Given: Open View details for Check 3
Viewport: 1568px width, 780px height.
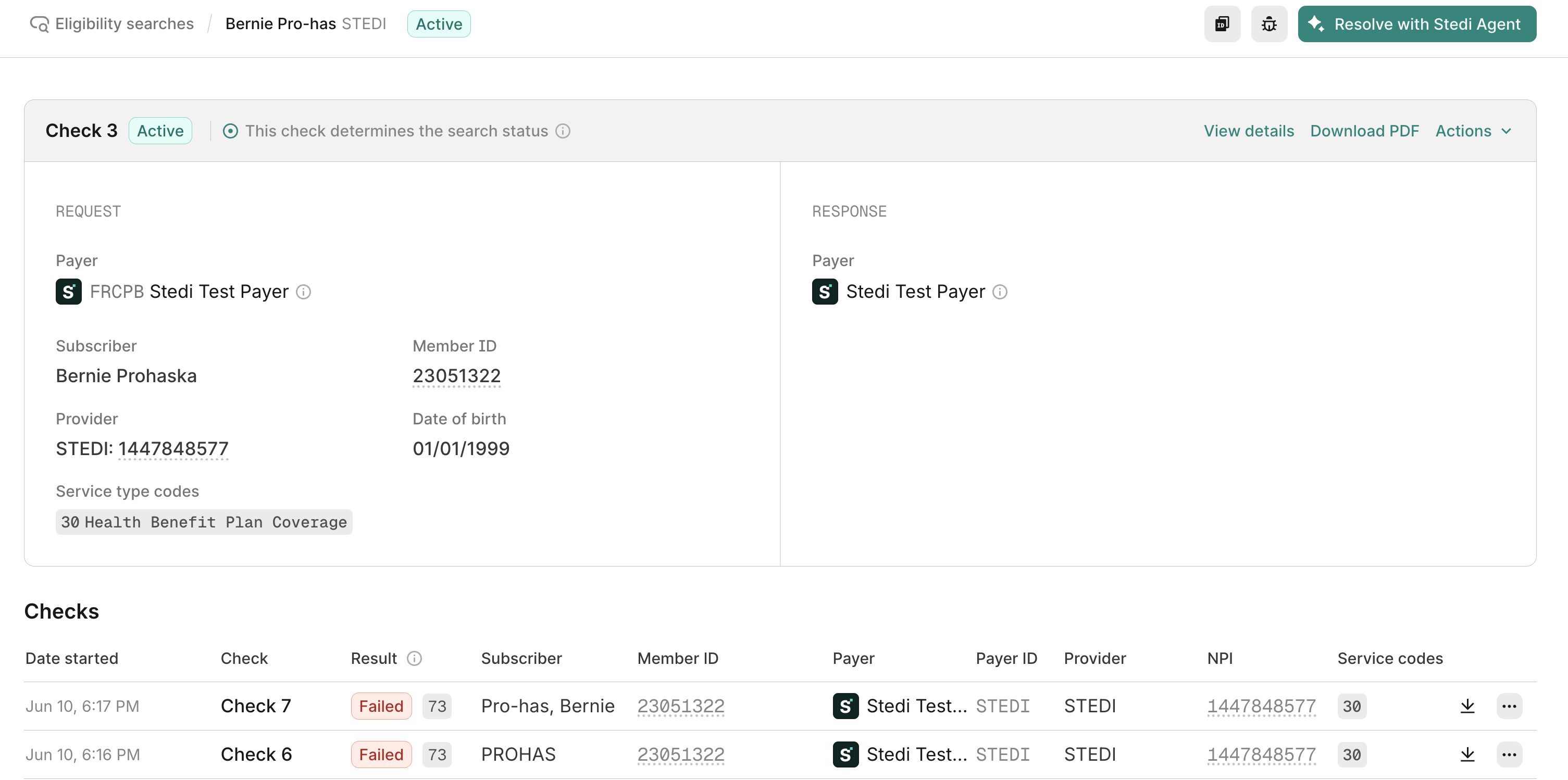Looking at the screenshot, I should tap(1249, 131).
